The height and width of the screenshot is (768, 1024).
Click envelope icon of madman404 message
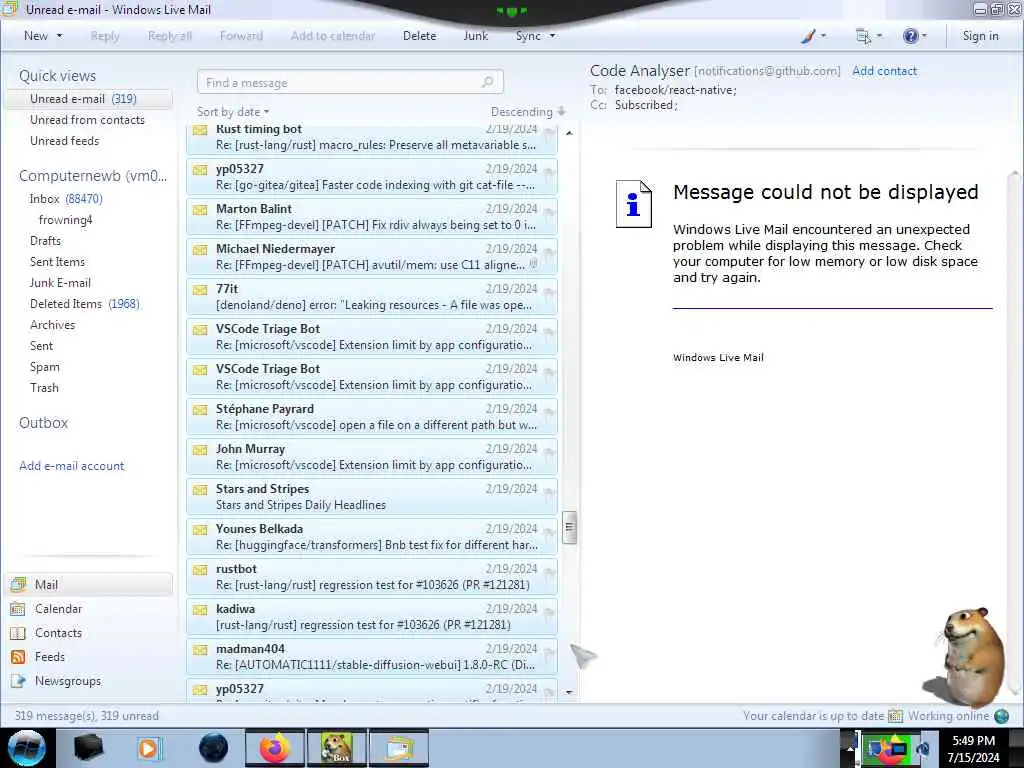click(200, 650)
